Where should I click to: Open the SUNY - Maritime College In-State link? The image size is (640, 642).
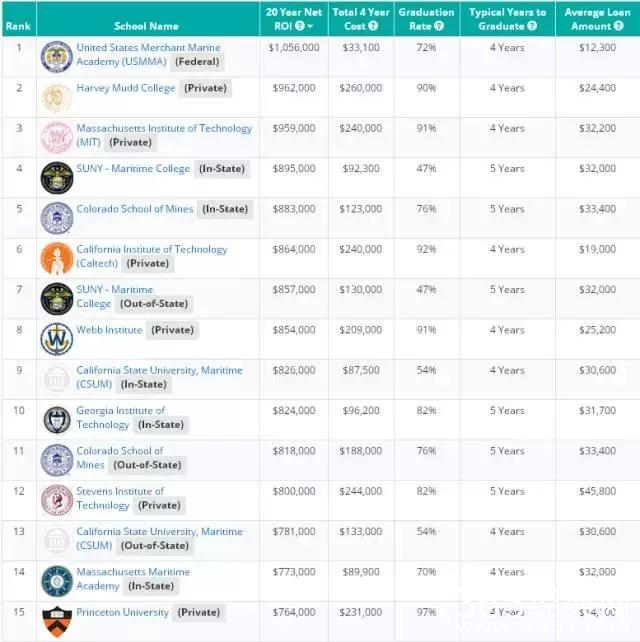tap(133, 169)
